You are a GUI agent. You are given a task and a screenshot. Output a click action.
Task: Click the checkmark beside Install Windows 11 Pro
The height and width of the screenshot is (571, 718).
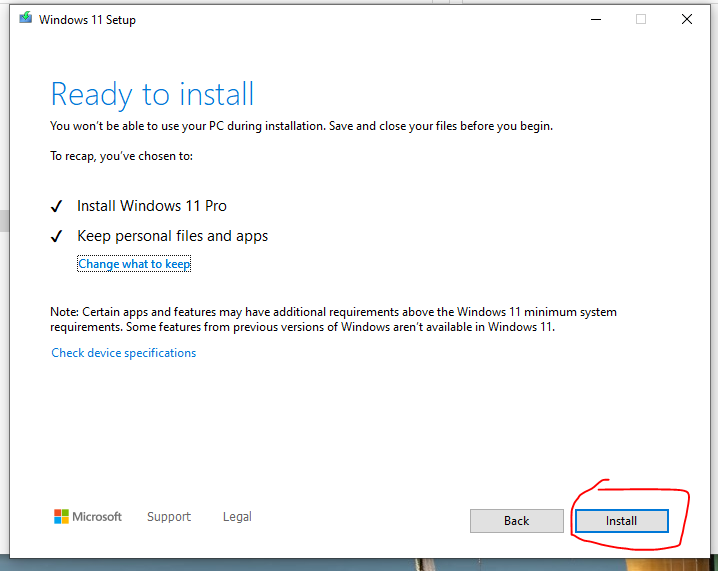pyautogui.click(x=57, y=207)
